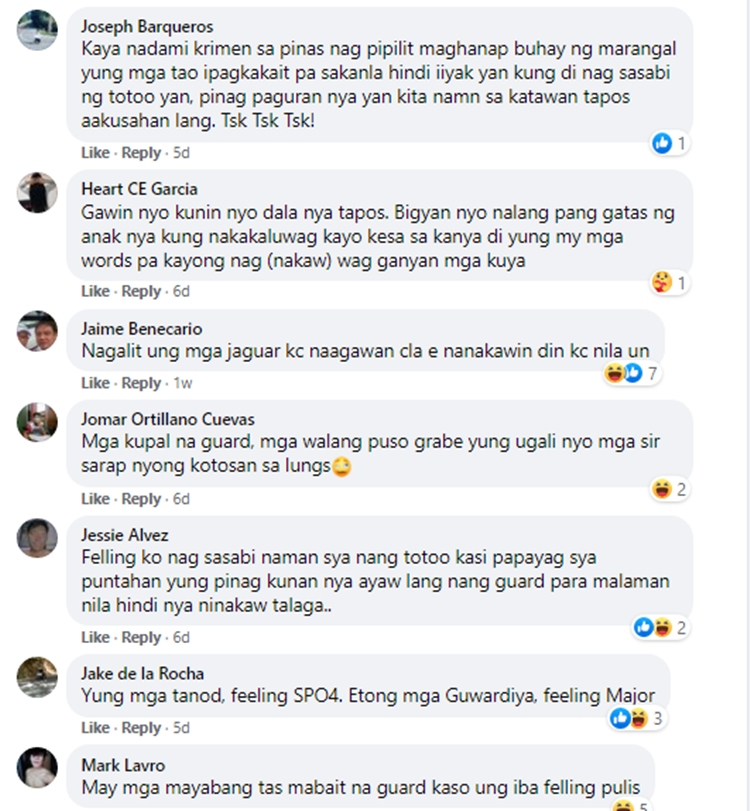This screenshot has height=811, width=750.
Task: Open the Jessie Alvez profile name link
Action: 125,535
